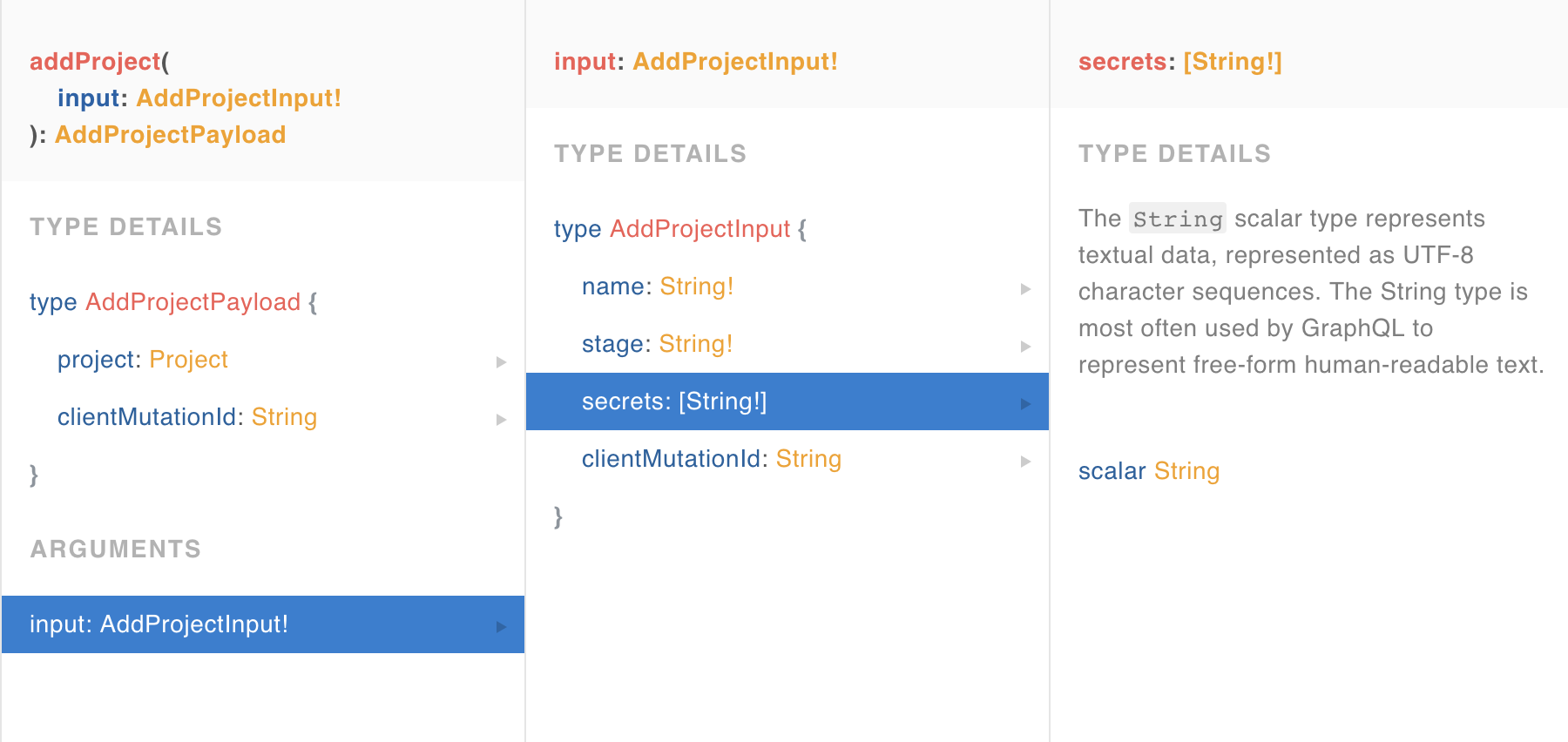Select the String! type beside the name field
The image size is (1568, 742).
(x=696, y=286)
